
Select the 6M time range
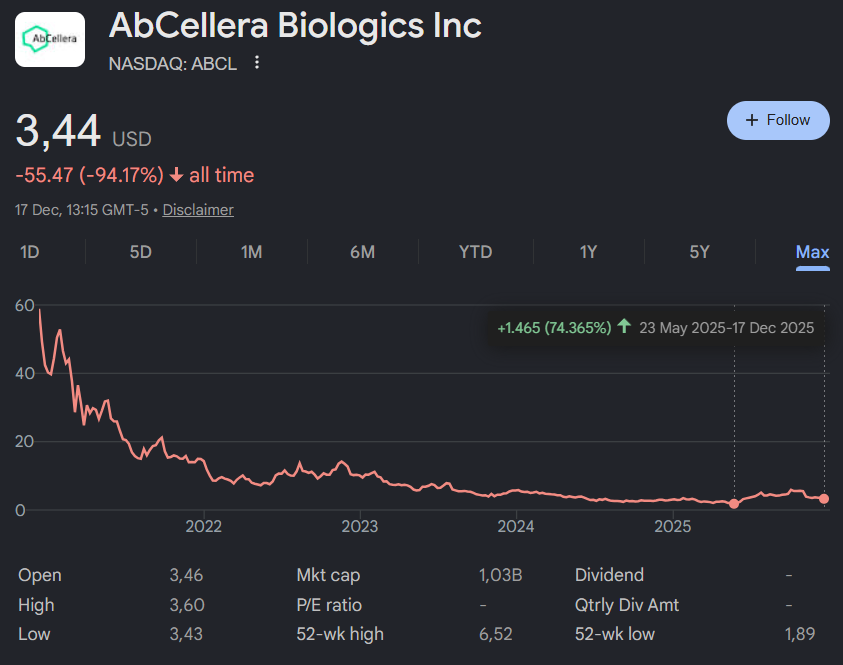tap(362, 252)
